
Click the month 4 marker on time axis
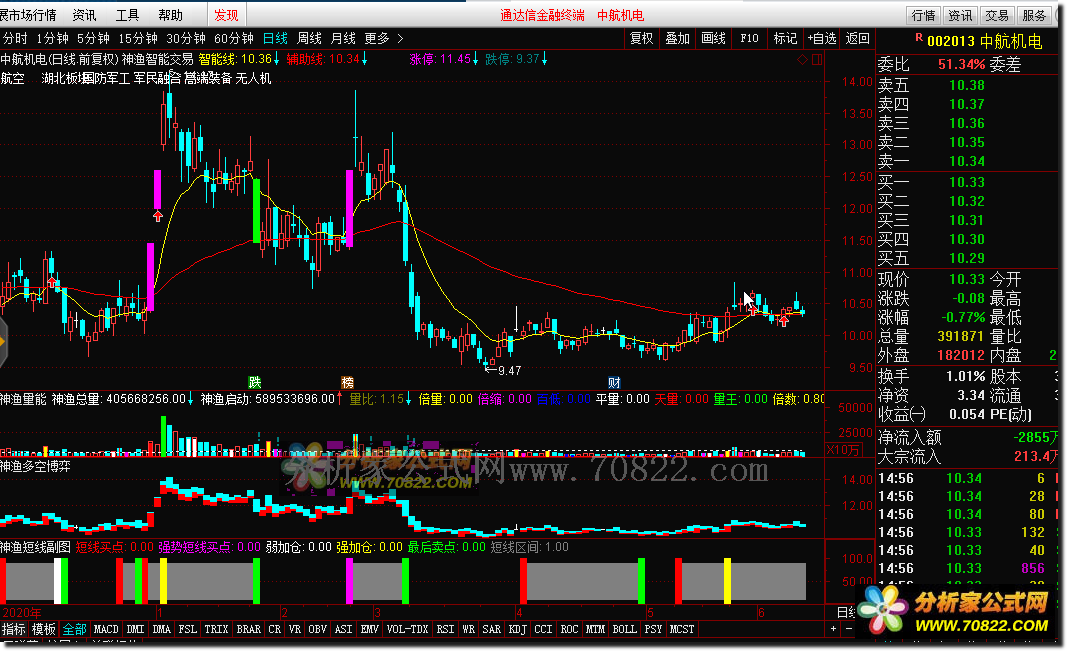click(518, 612)
